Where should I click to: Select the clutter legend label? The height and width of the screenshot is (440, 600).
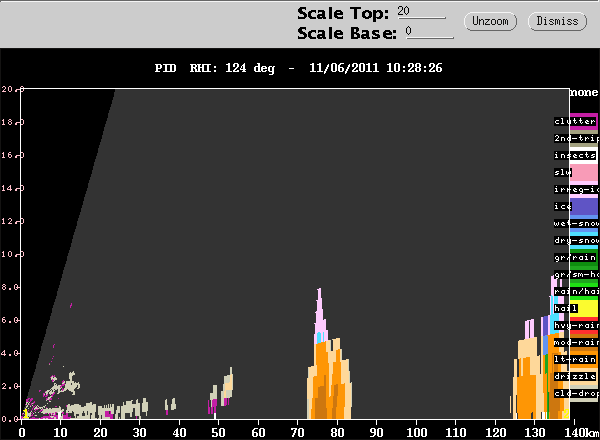coord(575,121)
